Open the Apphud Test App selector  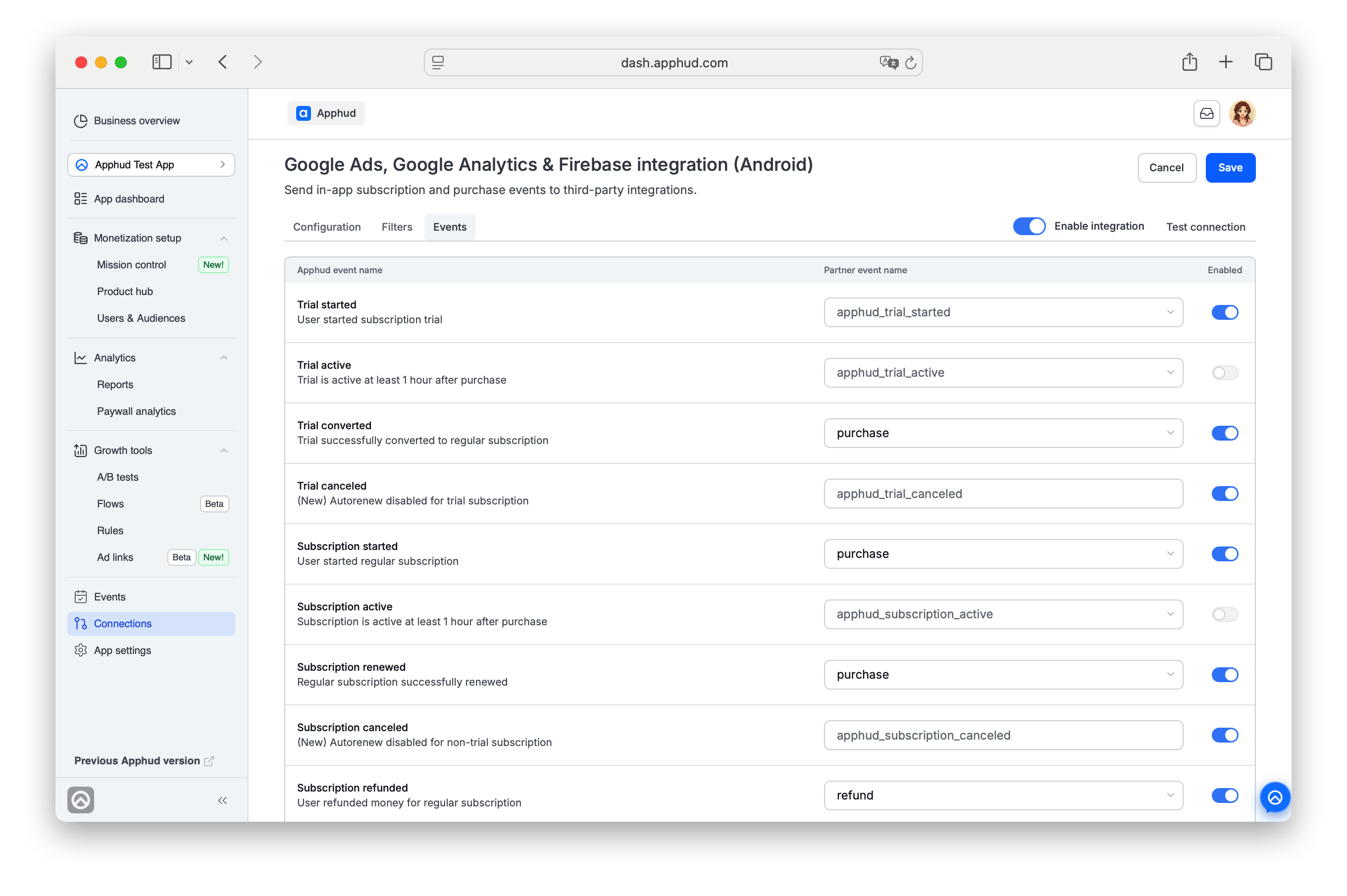click(x=151, y=164)
